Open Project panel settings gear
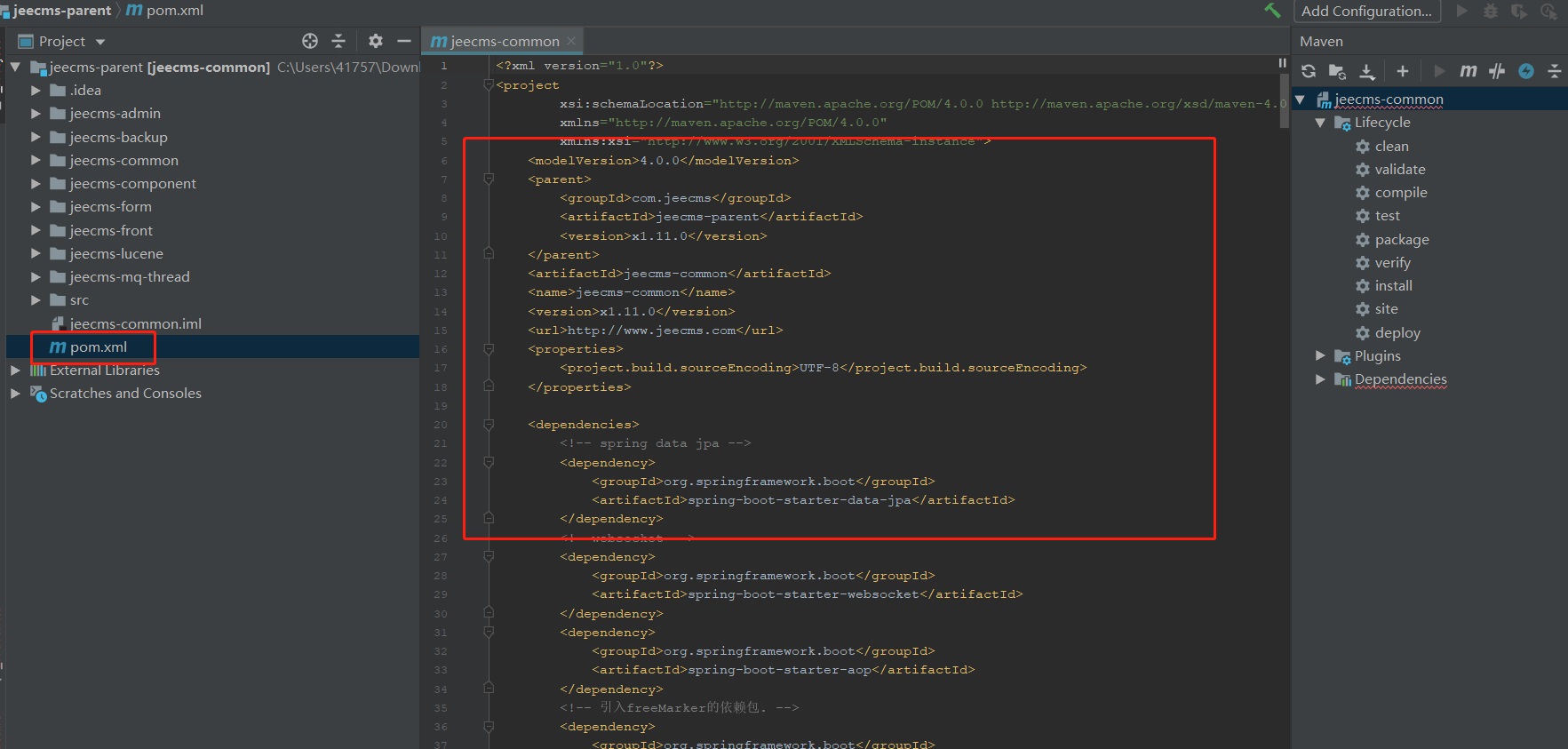Screen dimensions: 1568x749 click(x=375, y=41)
